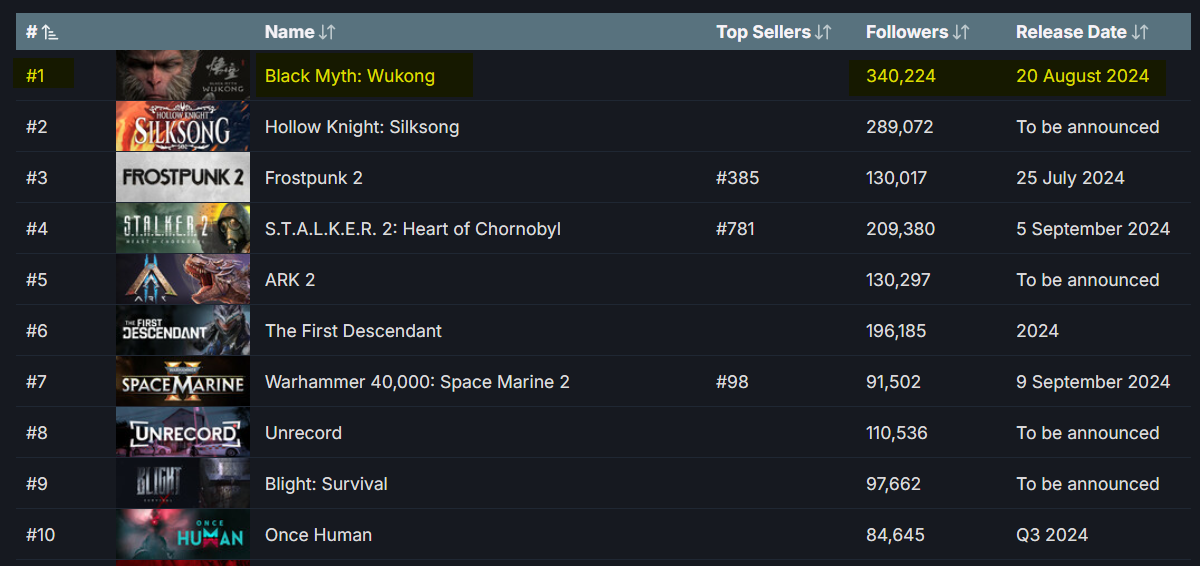Click the Frostpunk 2 logo thumbnail
1200x566 pixels.
[x=183, y=178]
